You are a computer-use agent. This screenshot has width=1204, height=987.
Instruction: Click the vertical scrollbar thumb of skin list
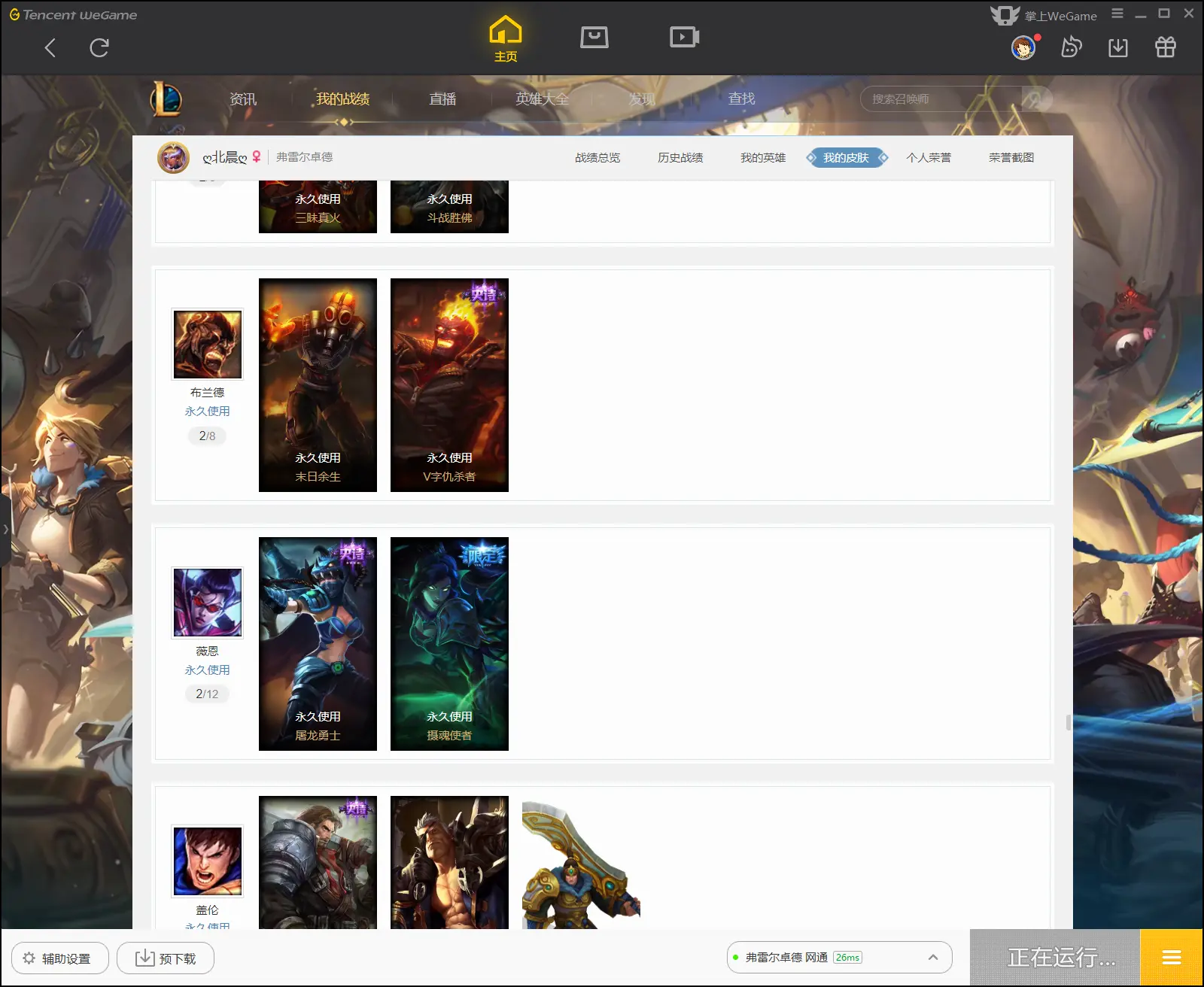pos(1069,722)
